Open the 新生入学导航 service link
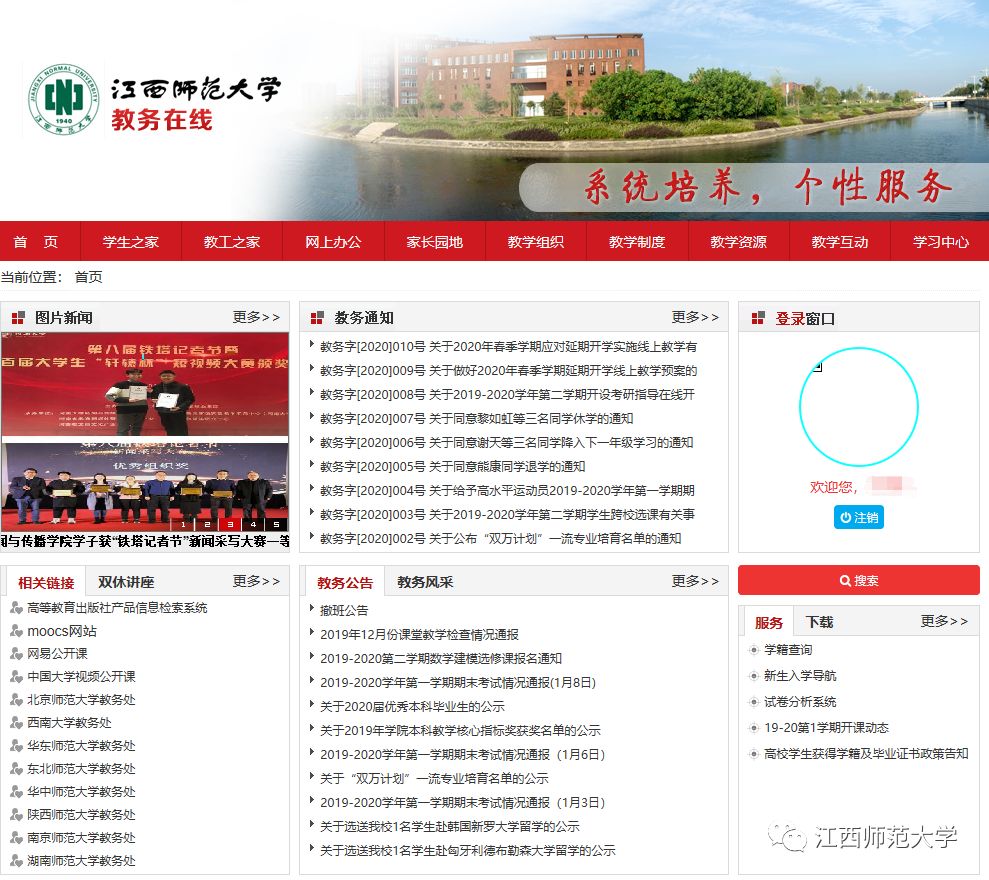 point(800,676)
